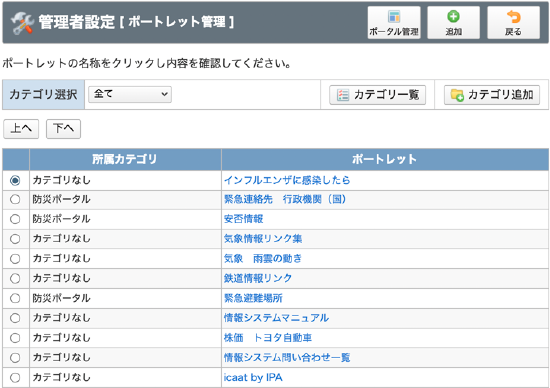The width and height of the screenshot is (550, 388).
Task: Click the 所属カテゴリ column header
Action: coord(125,159)
